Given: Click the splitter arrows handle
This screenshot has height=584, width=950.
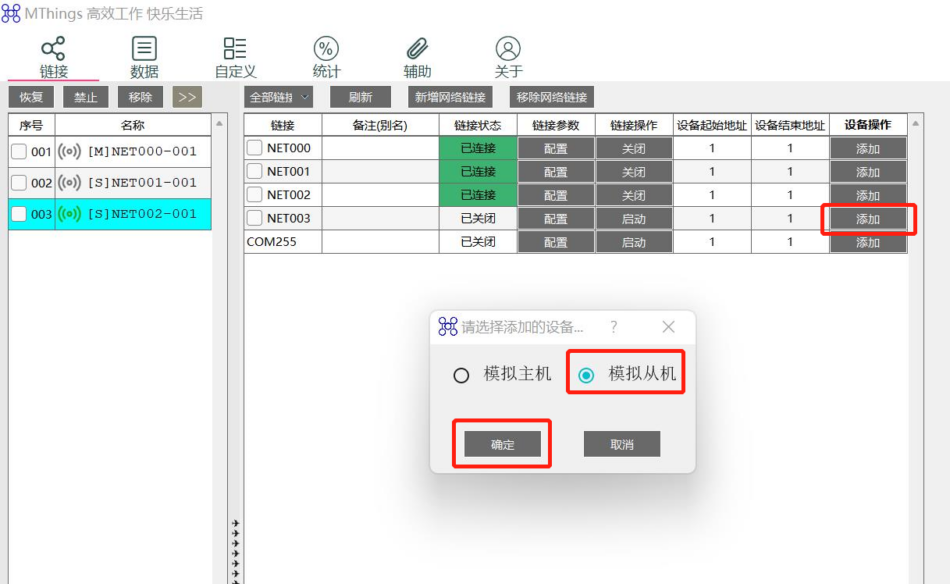Looking at the screenshot, I should [236, 550].
